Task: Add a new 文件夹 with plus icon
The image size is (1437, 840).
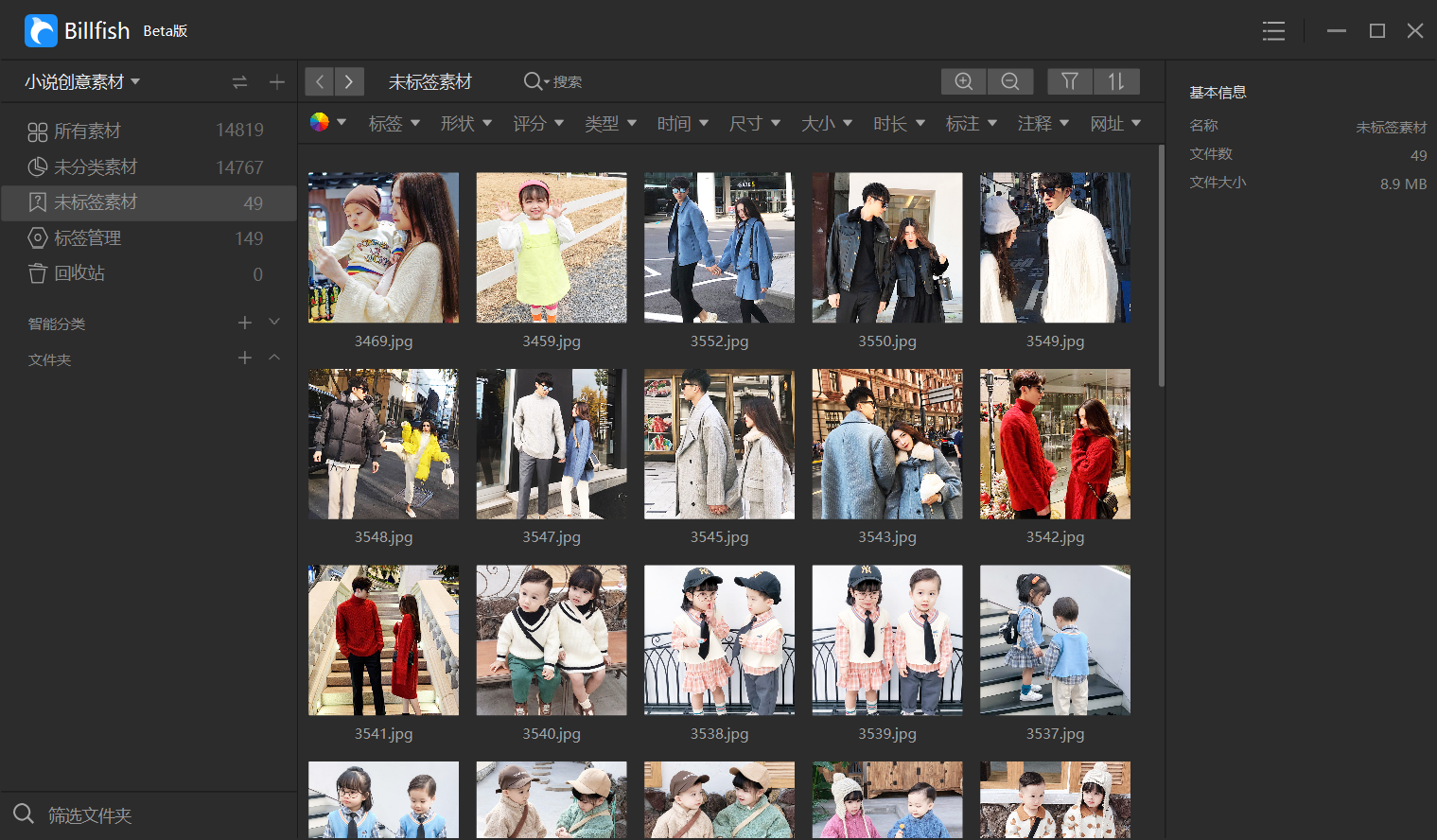Action: click(245, 358)
